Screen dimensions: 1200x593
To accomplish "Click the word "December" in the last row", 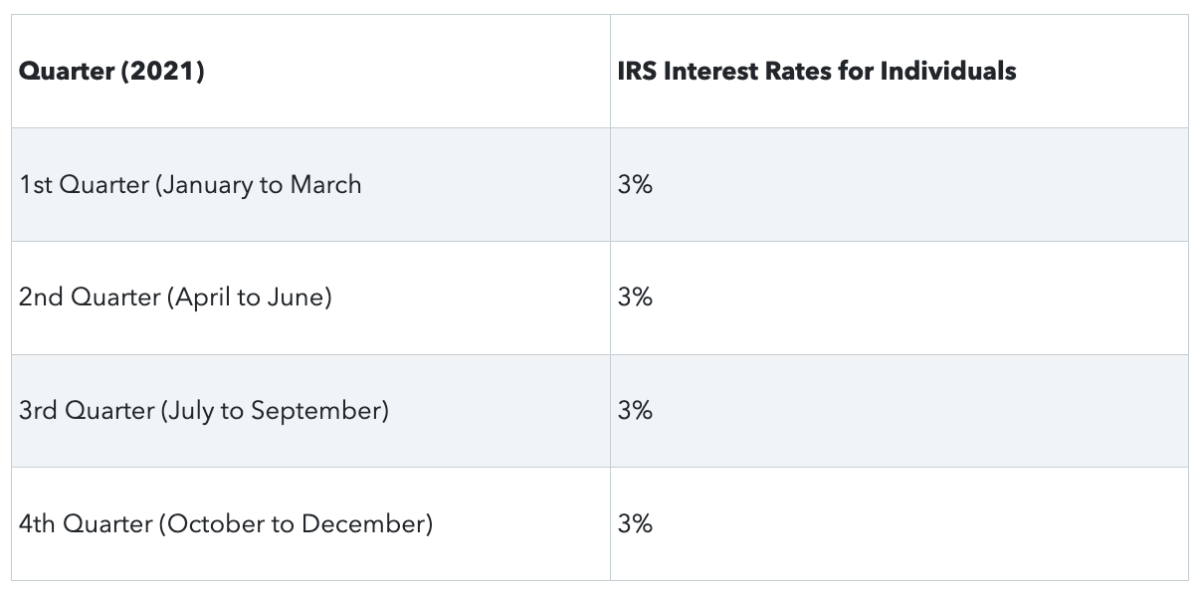I will tap(369, 524).
